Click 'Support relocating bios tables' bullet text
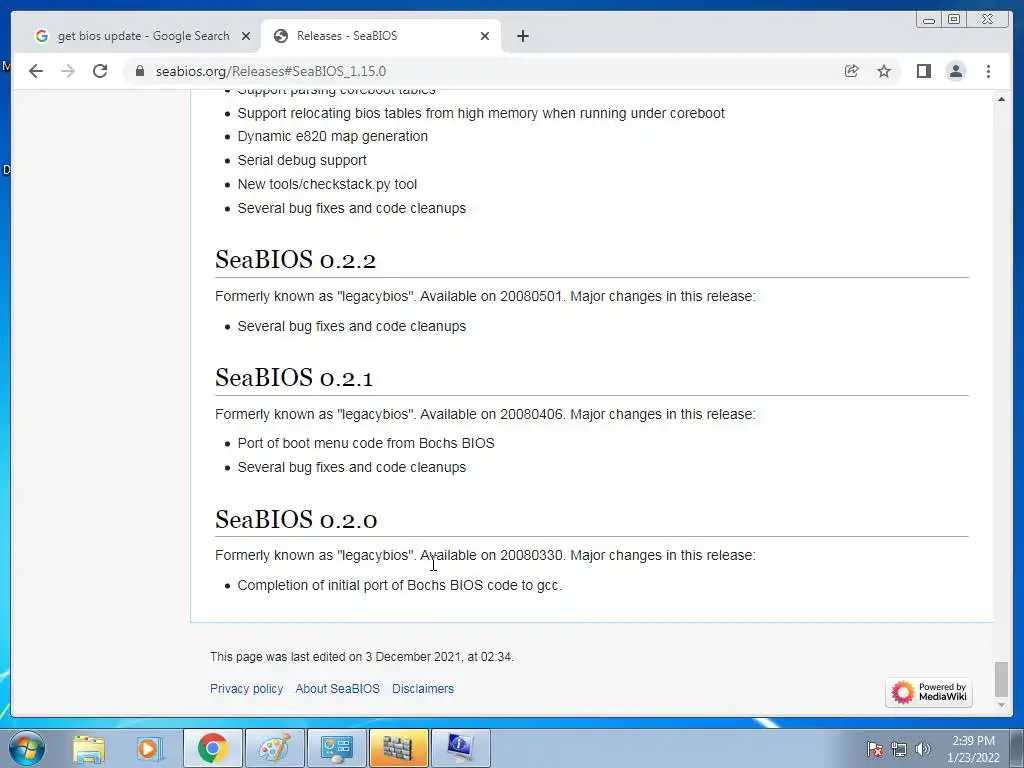Image resolution: width=1024 pixels, height=768 pixels. [481, 113]
